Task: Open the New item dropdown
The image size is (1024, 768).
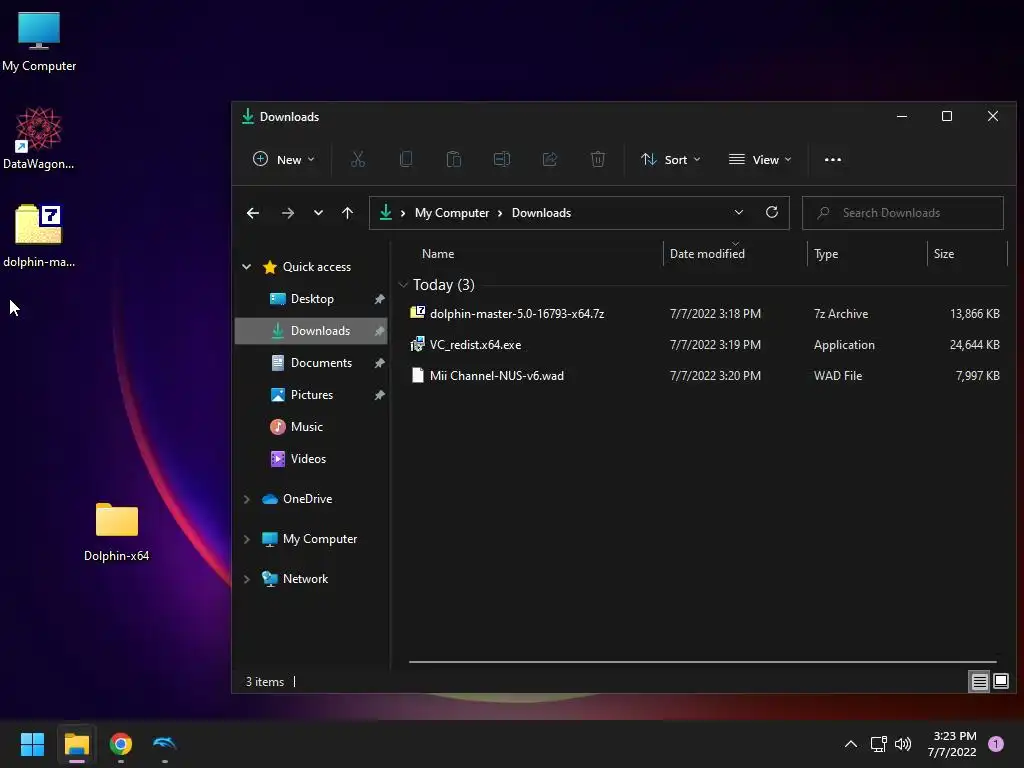Action: click(283, 159)
